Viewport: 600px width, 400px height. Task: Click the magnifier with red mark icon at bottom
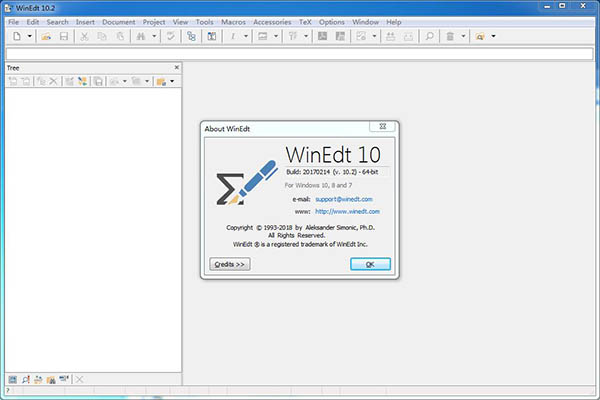pos(26,379)
